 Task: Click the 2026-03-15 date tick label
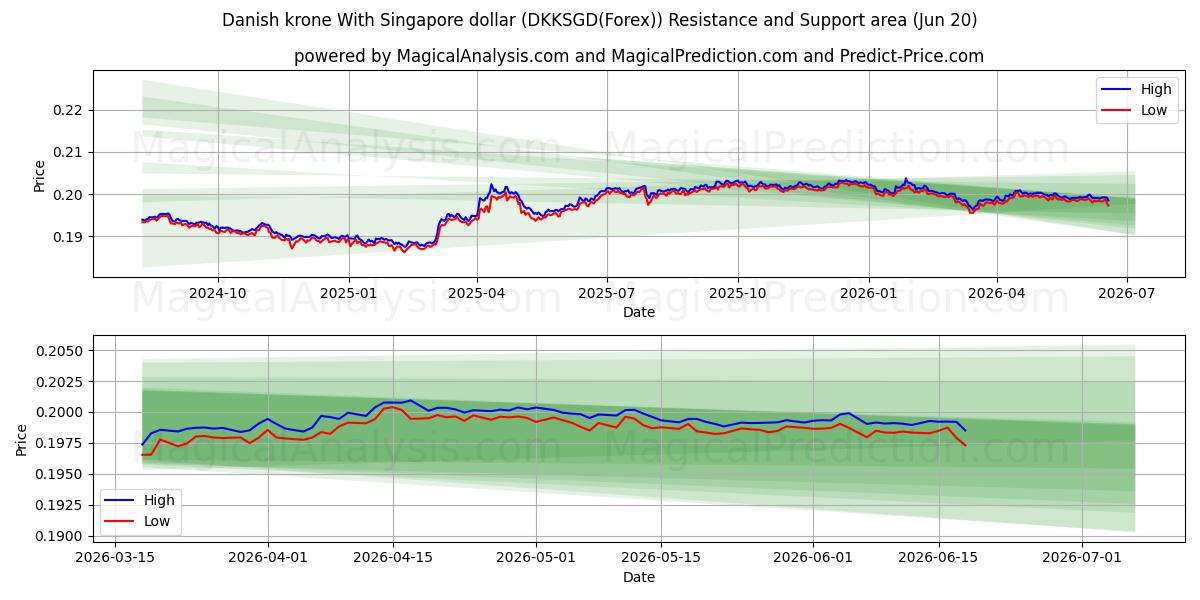point(115,558)
